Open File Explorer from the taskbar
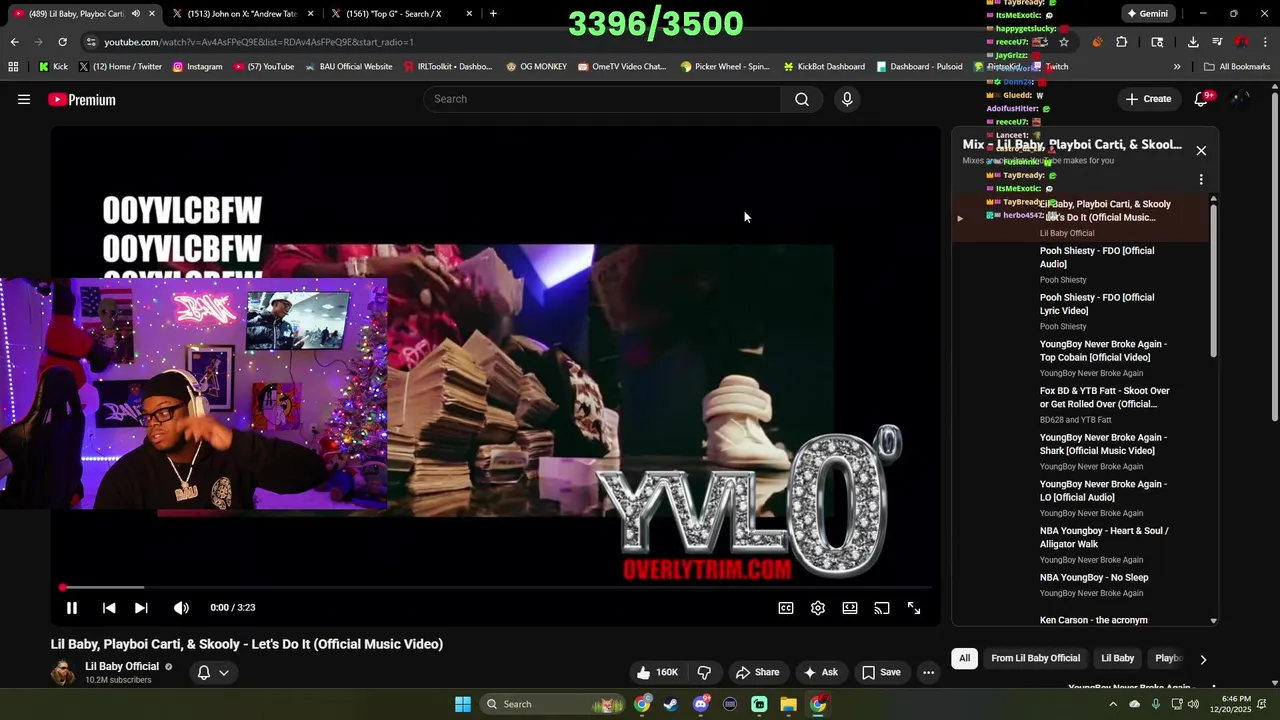 click(x=788, y=704)
